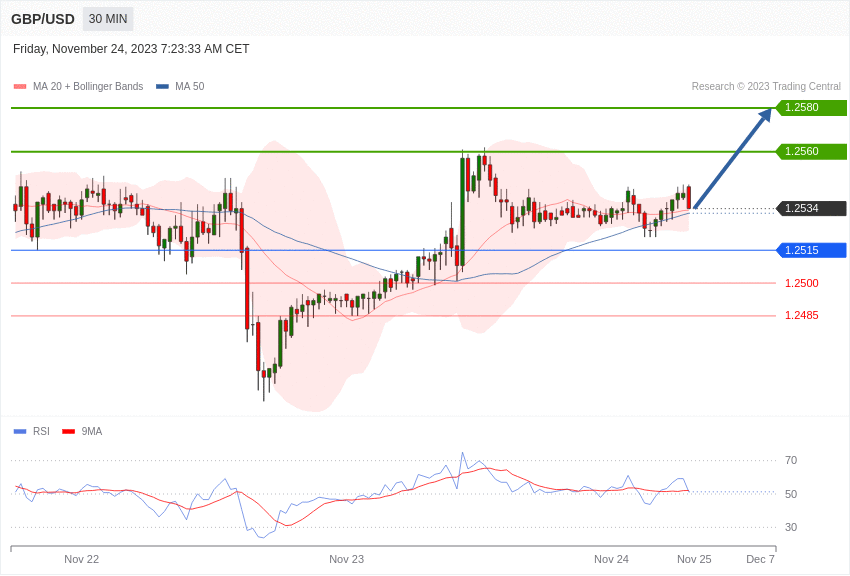Click the Friday, November 24, 2023 timestamp text

pos(131,49)
